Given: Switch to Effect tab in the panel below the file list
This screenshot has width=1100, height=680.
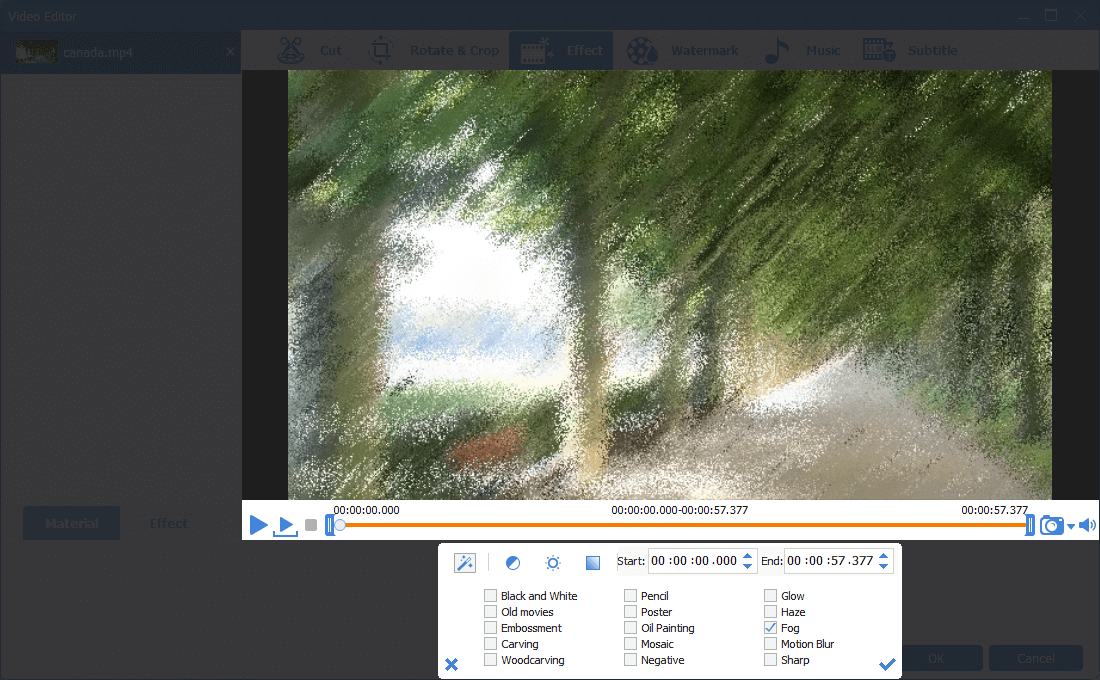Looking at the screenshot, I should coord(168,524).
